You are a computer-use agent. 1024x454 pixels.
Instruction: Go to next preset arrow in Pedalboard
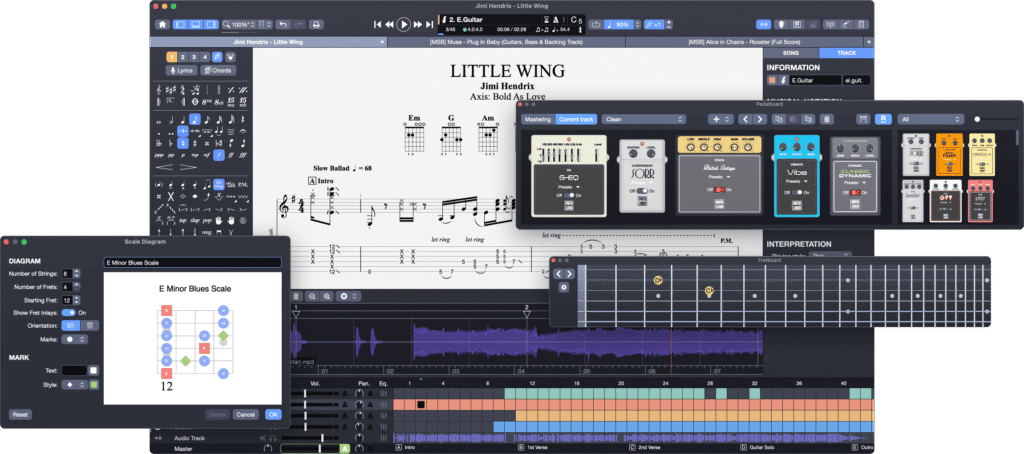point(760,120)
